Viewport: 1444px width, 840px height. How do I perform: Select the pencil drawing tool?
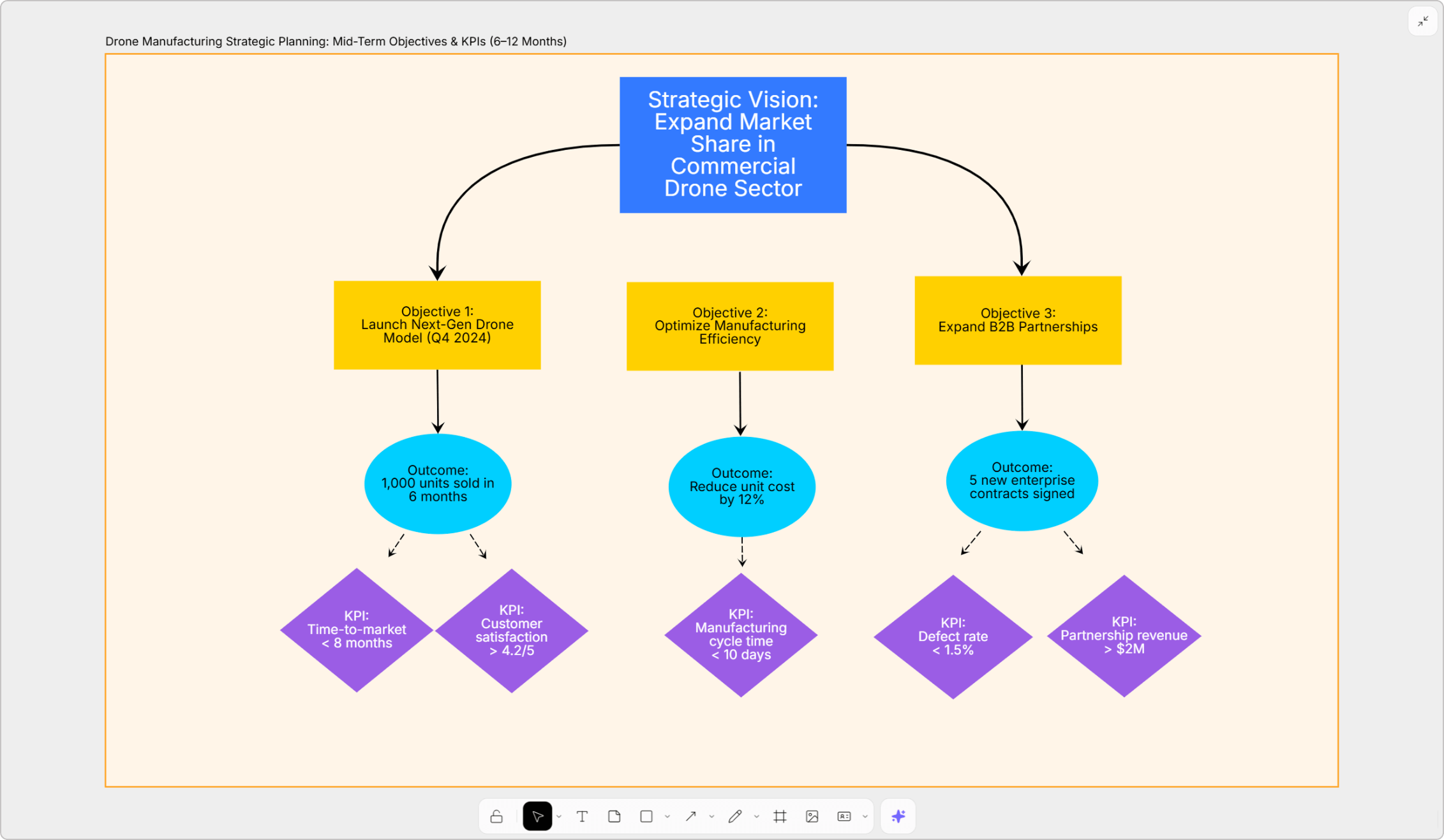coord(735,816)
